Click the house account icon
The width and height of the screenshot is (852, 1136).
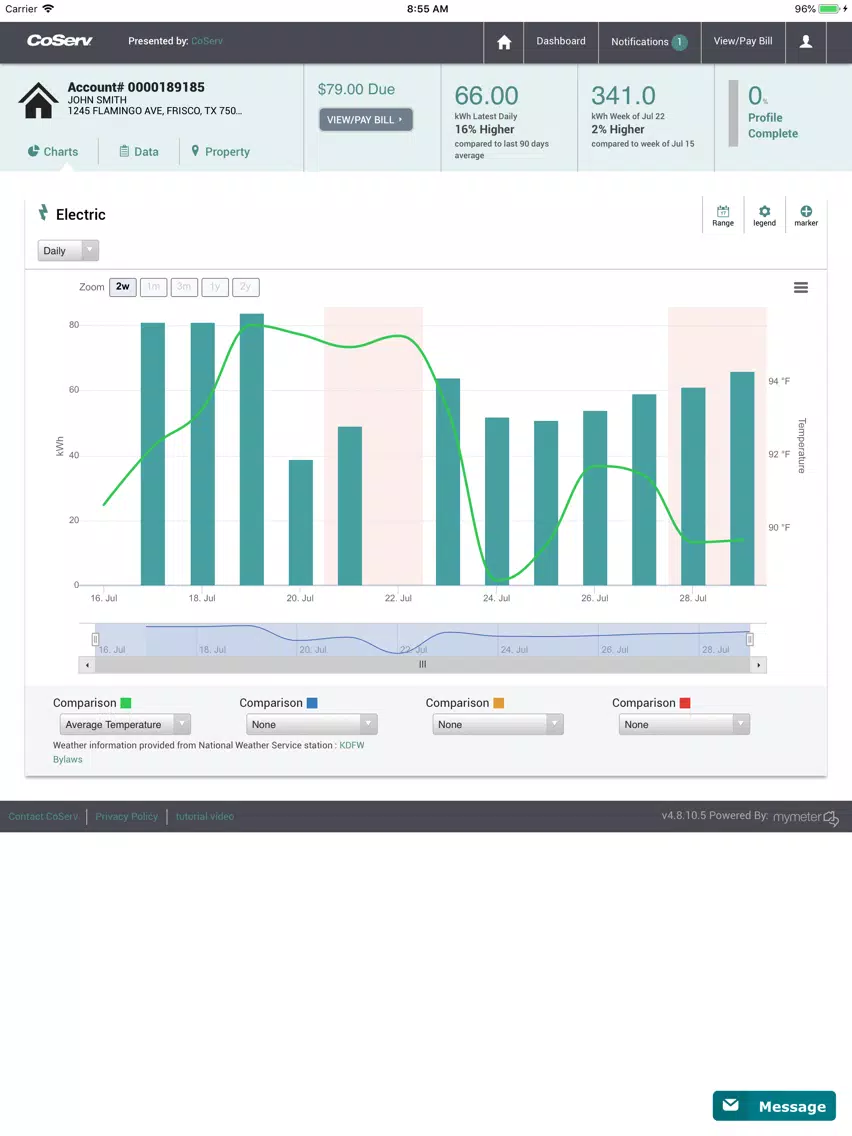coord(38,100)
